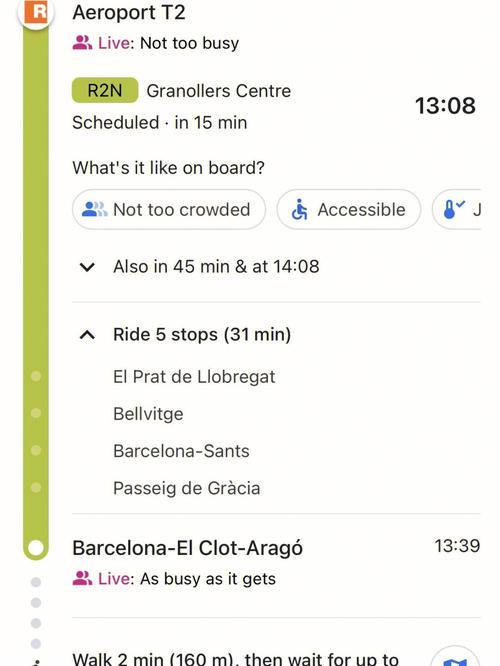
Task: Collapse Ride 5 stops list
Action: (x=182, y=335)
